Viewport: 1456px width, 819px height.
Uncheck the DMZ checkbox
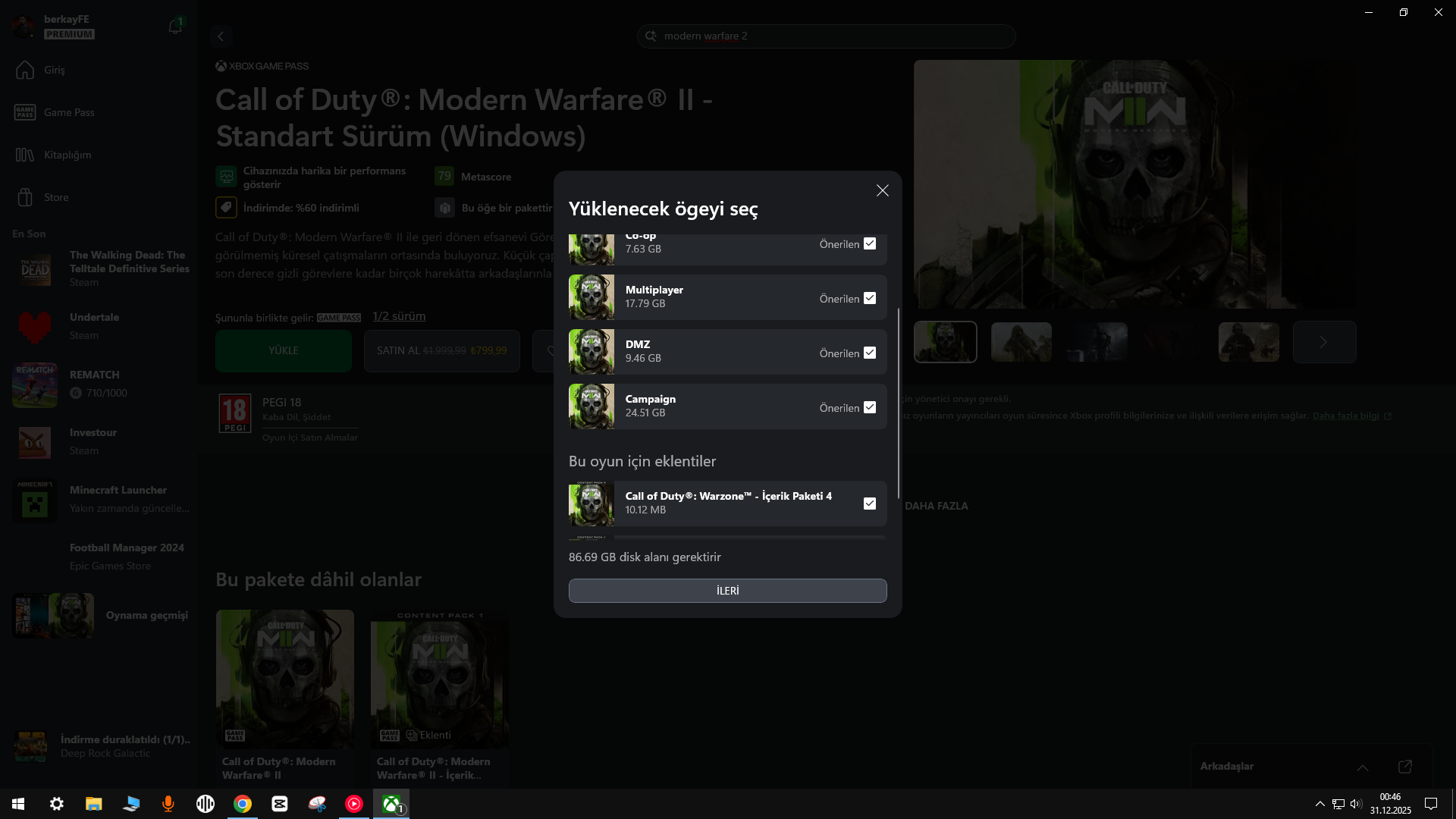pos(870,353)
